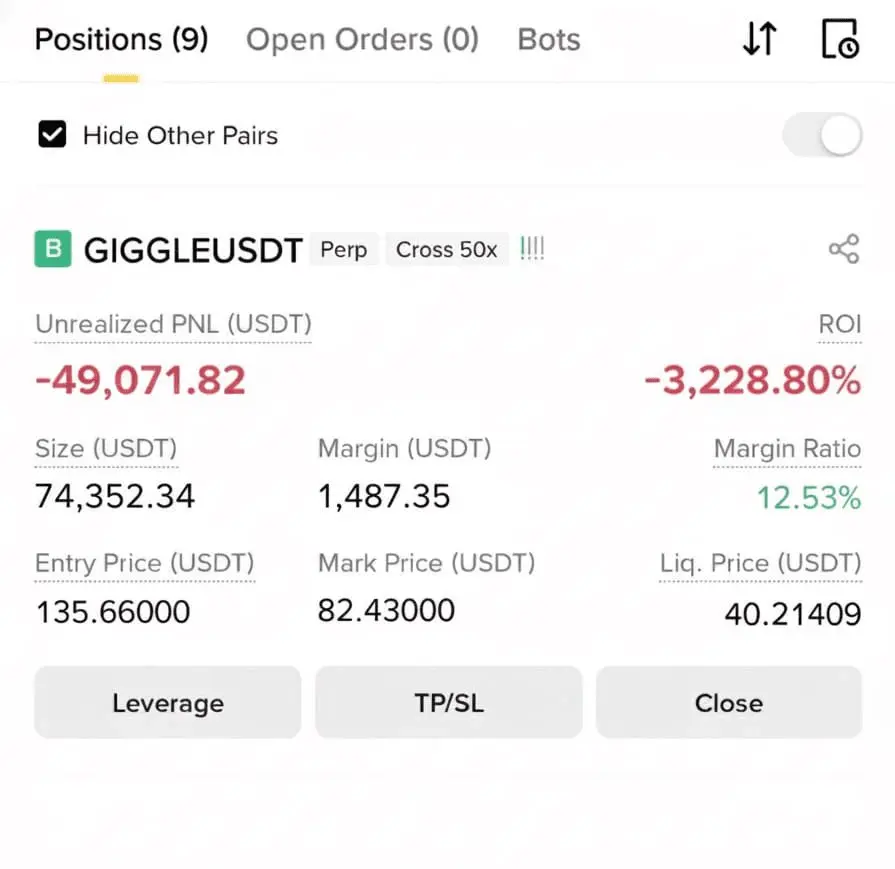
Task: Open the order history document icon
Action: 840,39
